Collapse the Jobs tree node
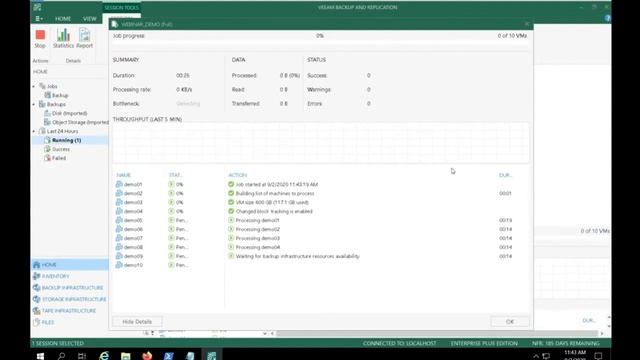640x360 pixels. pos(34,87)
